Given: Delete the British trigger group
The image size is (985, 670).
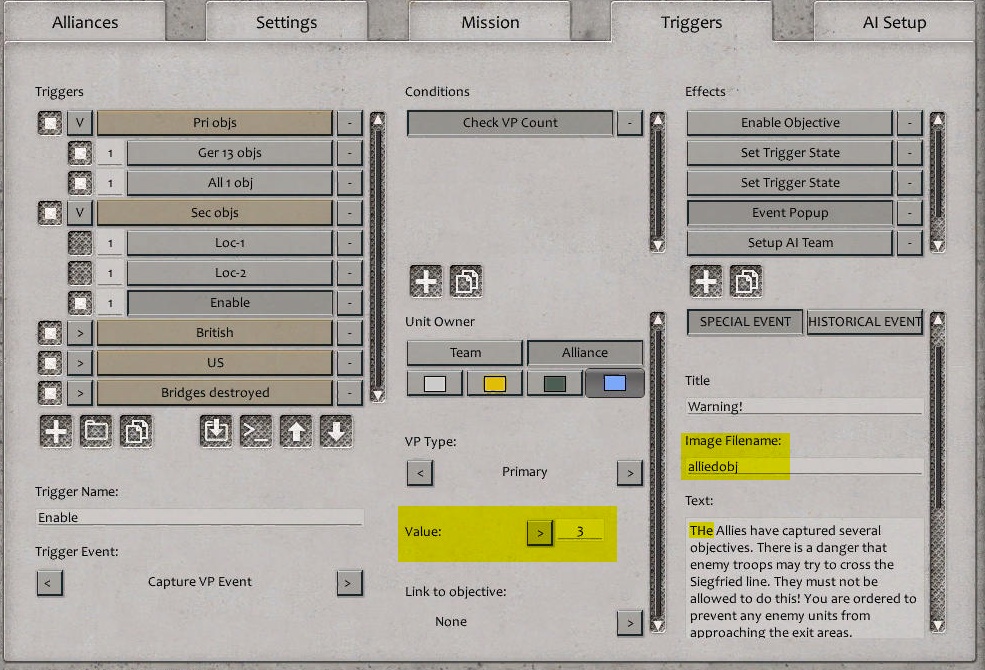Looking at the screenshot, I should tap(349, 333).
